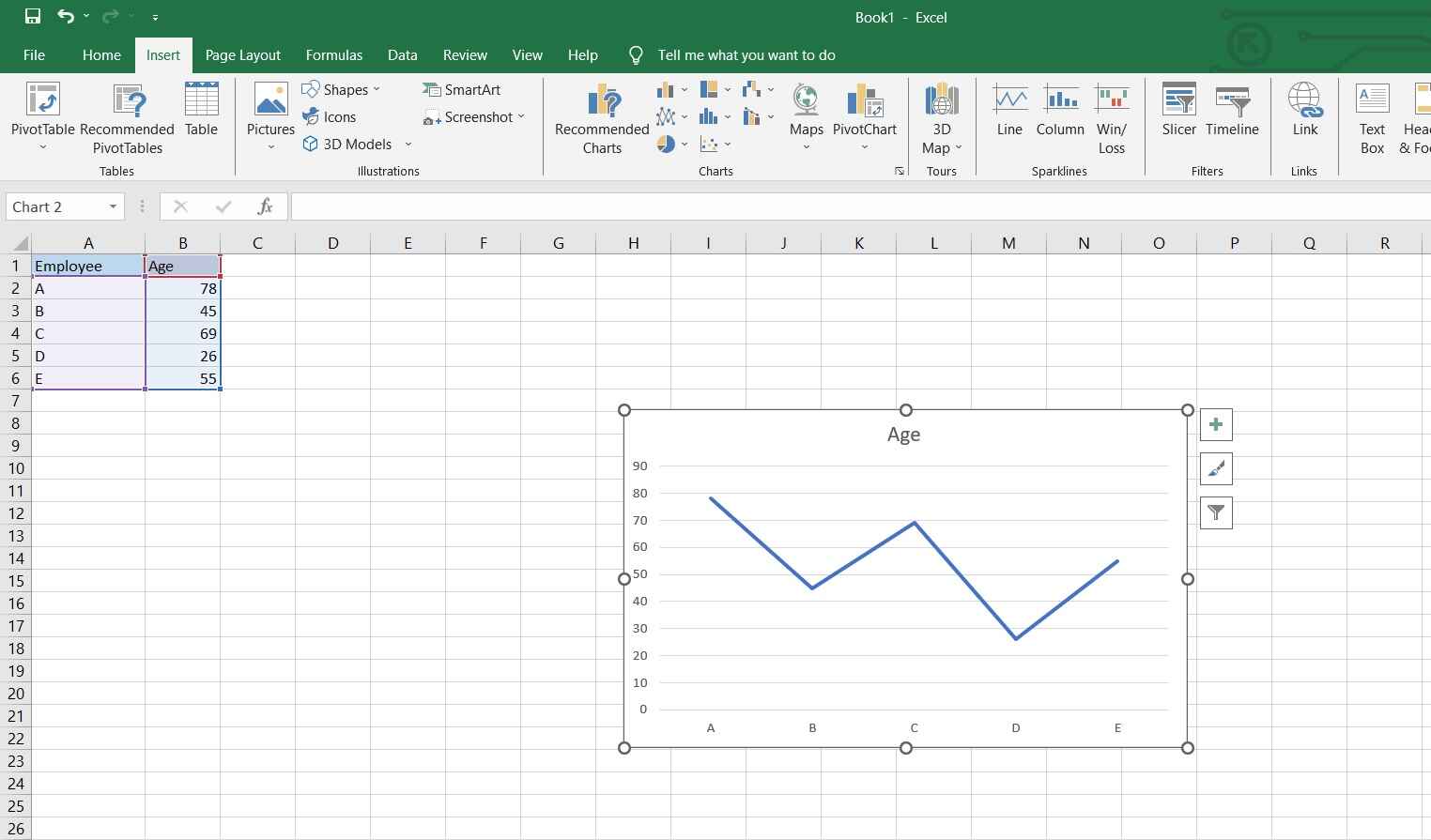
Task: Switch to the Formulas ribbon tab
Action: click(x=334, y=54)
